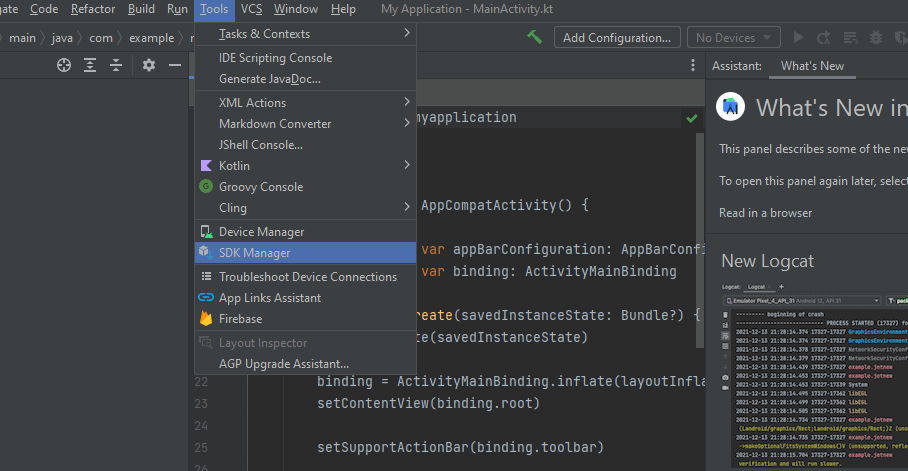
Task: Click the New Logcat heading text
Action: (x=767, y=261)
